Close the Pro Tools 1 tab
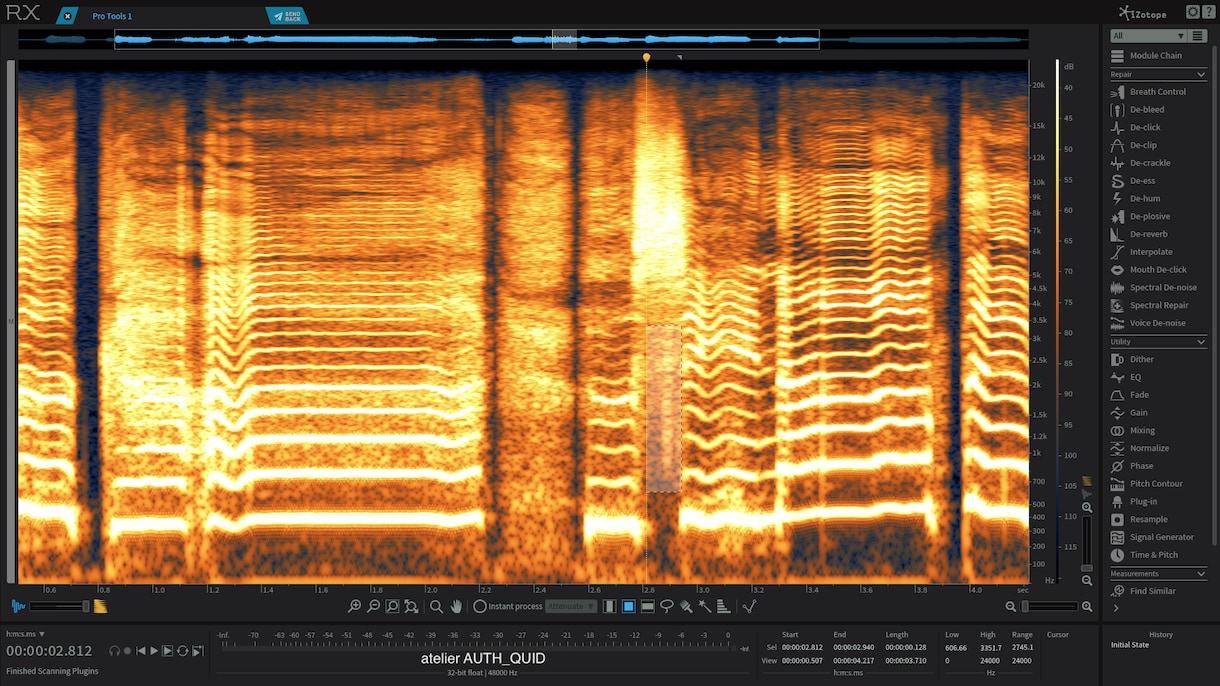The width and height of the screenshot is (1220, 686). point(67,16)
